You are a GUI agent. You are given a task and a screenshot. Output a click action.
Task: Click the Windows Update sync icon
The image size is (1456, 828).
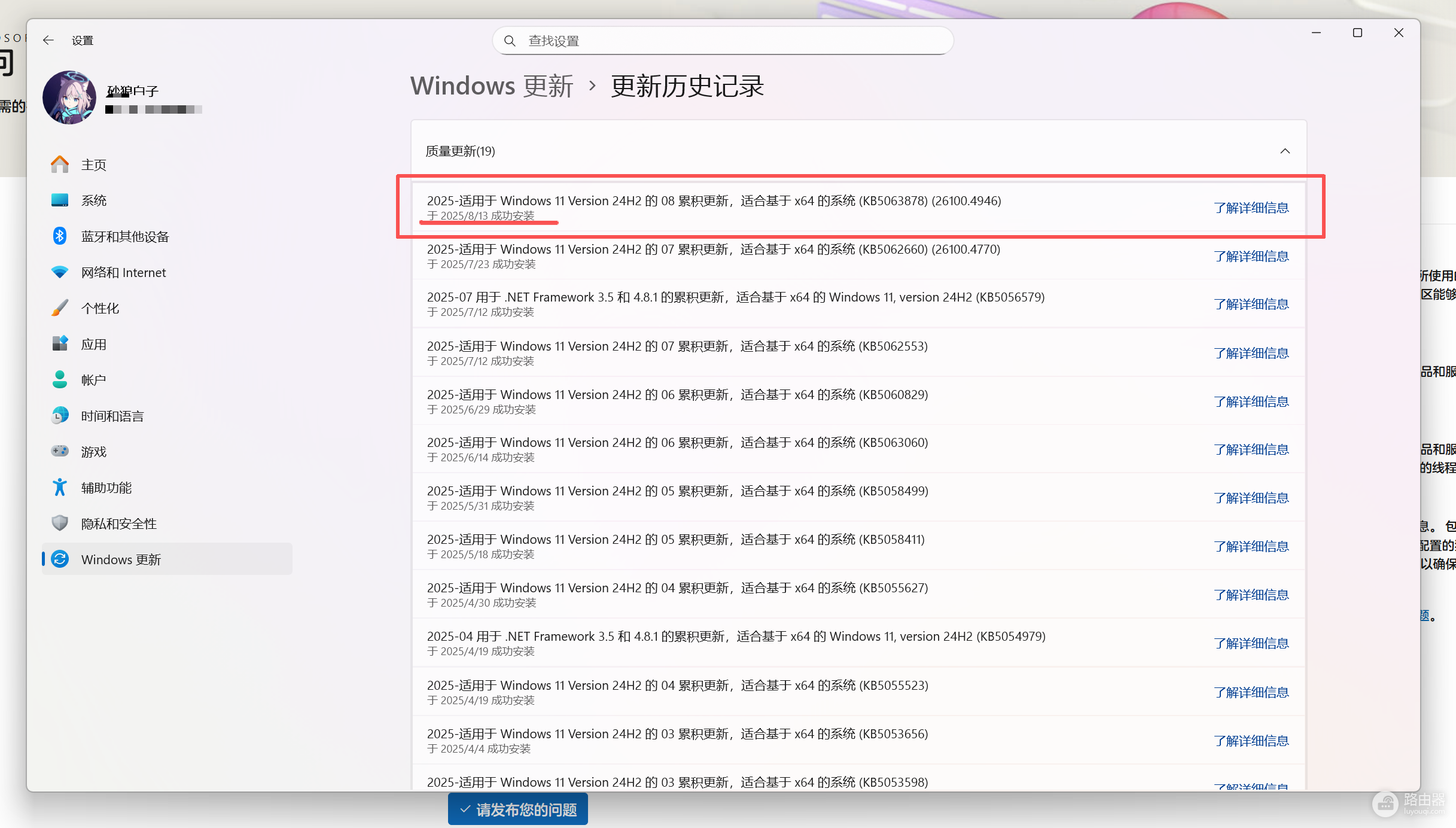60,559
